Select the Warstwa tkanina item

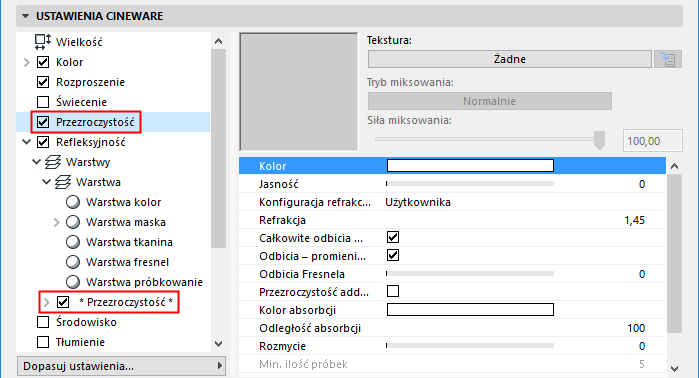pos(129,242)
